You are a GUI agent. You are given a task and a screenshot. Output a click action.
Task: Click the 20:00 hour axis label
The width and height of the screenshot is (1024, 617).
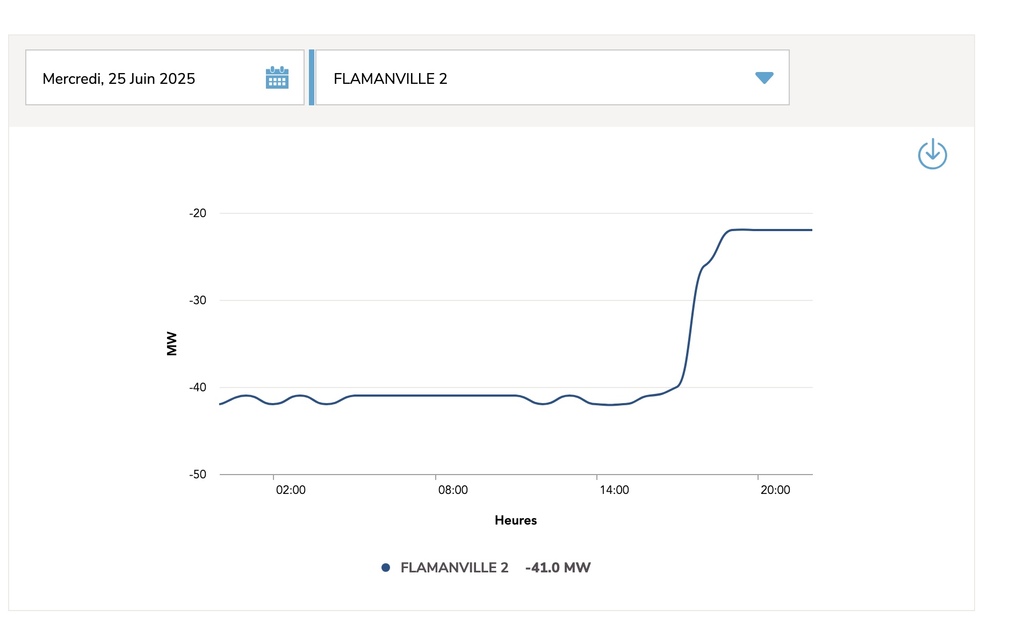click(x=775, y=490)
